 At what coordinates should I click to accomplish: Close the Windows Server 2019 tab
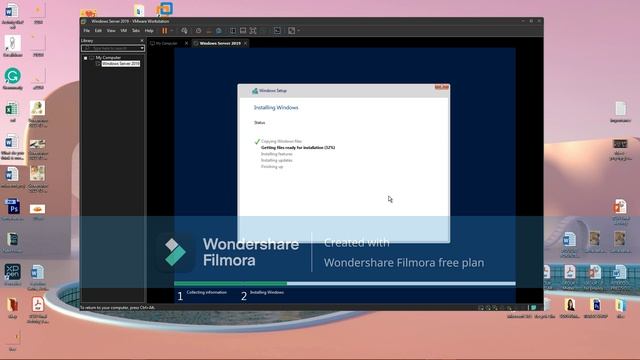[245, 43]
